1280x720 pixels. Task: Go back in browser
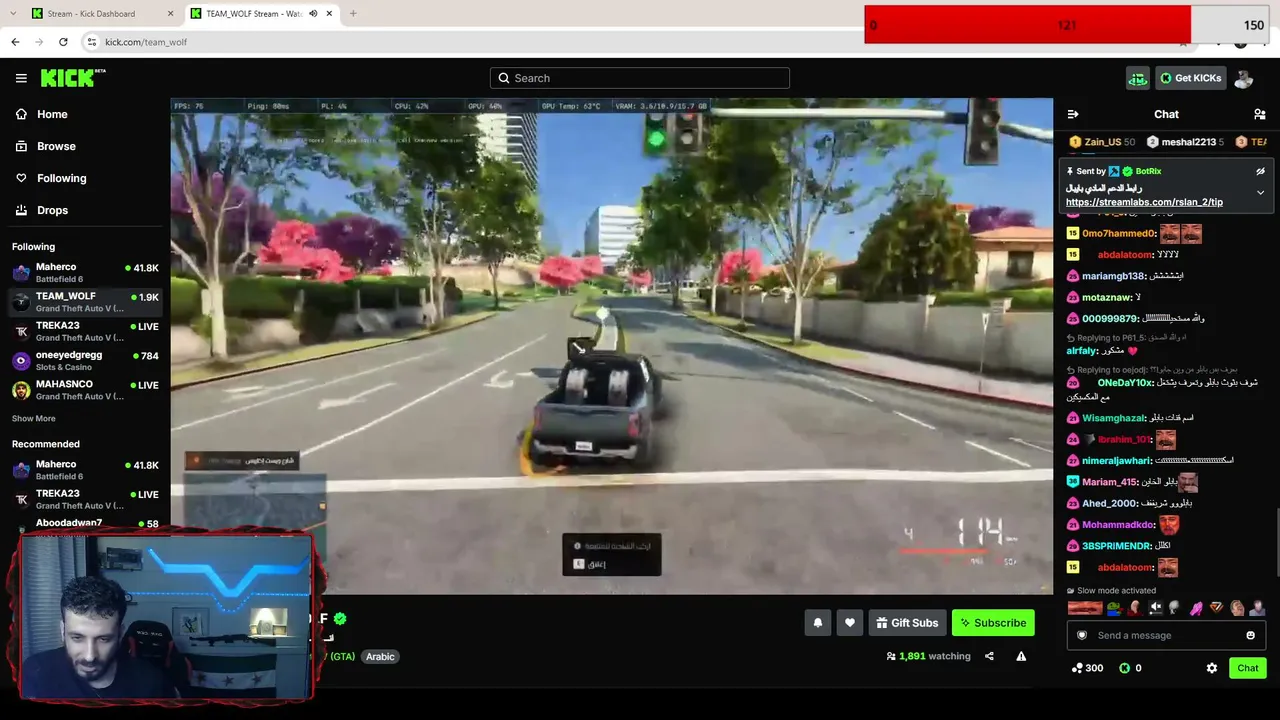[x=15, y=42]
